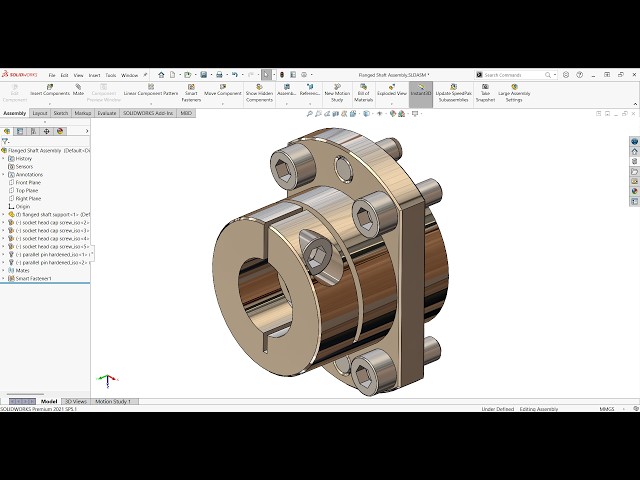Click the Home icon in quick access toolbar

(x=161, y=75)
